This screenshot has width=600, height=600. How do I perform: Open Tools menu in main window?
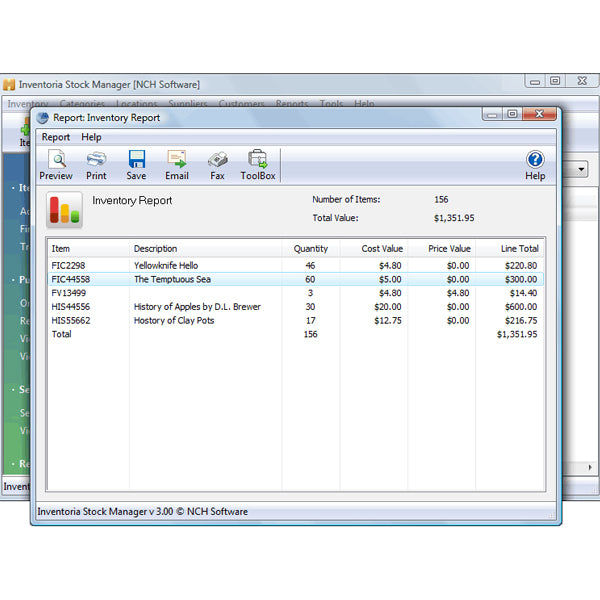pyautogui.click(x=331, y=104)
